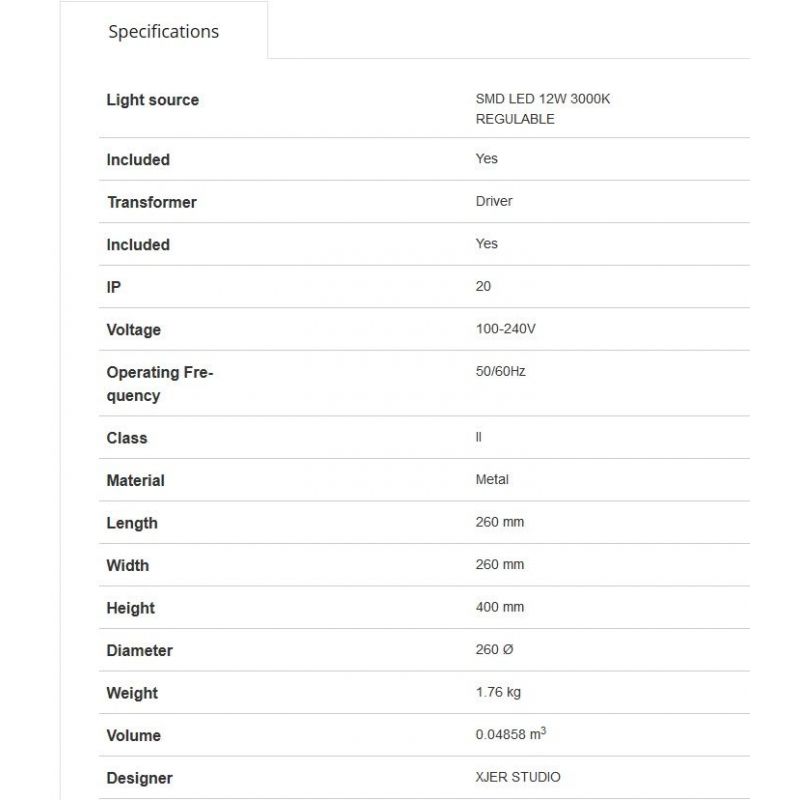Image resolution: width=800 pixels, height=800 pixels.
Task: Select the 400 mm height value
Action: pos(500,607)
